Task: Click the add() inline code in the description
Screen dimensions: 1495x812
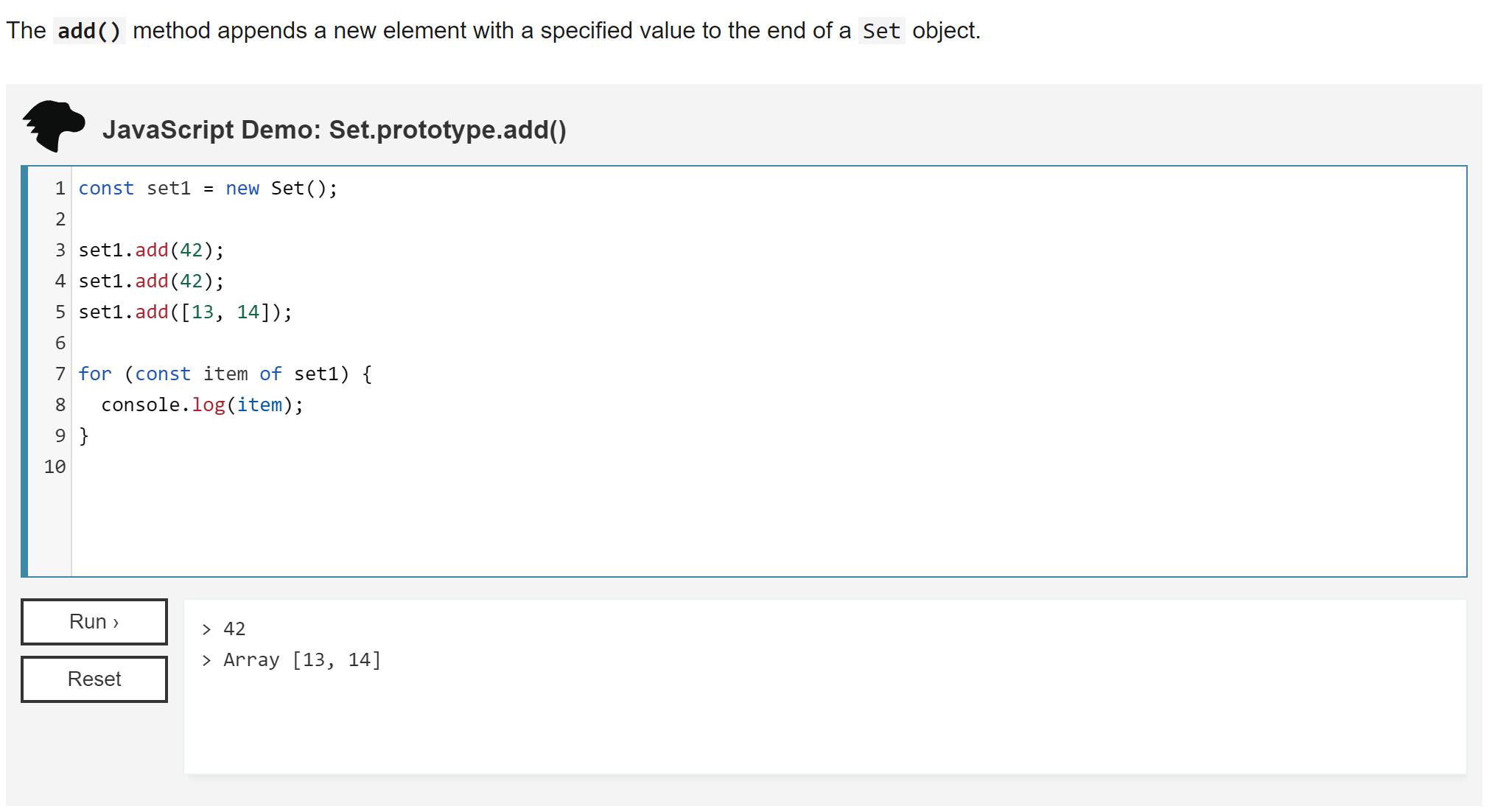Action: pyautogui.click(x=89, y=31)
